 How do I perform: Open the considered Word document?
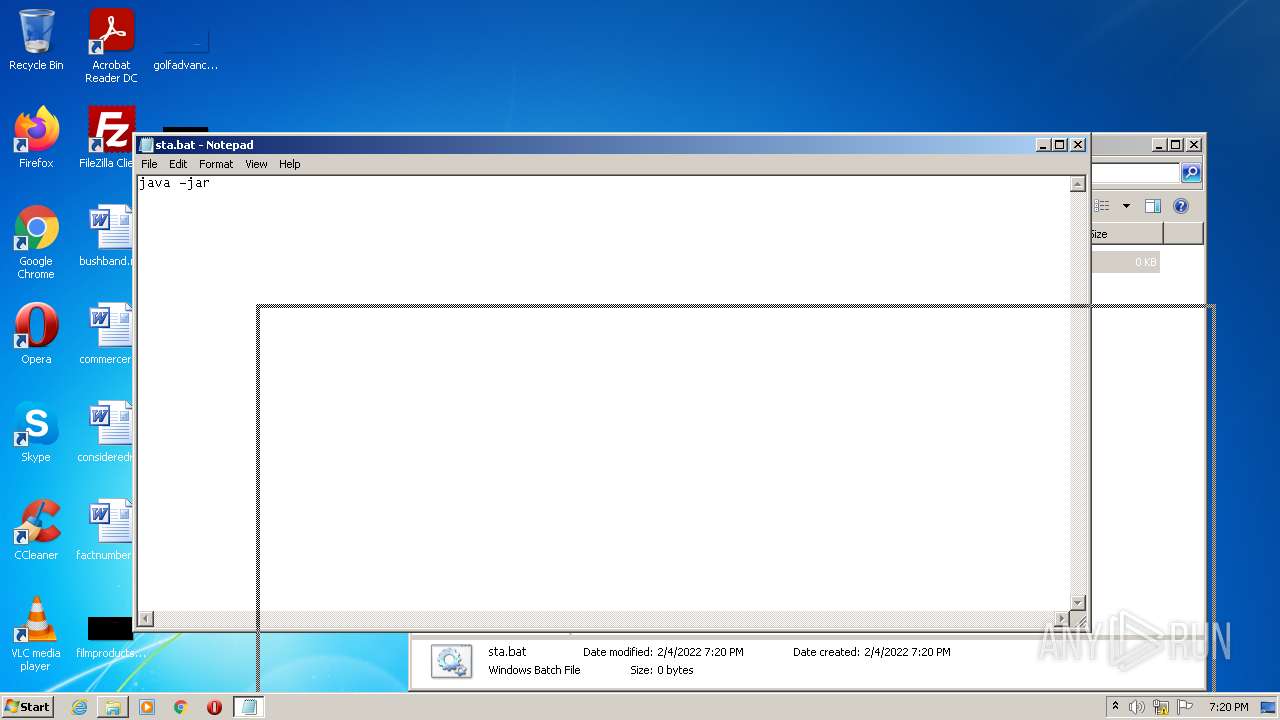106,431
